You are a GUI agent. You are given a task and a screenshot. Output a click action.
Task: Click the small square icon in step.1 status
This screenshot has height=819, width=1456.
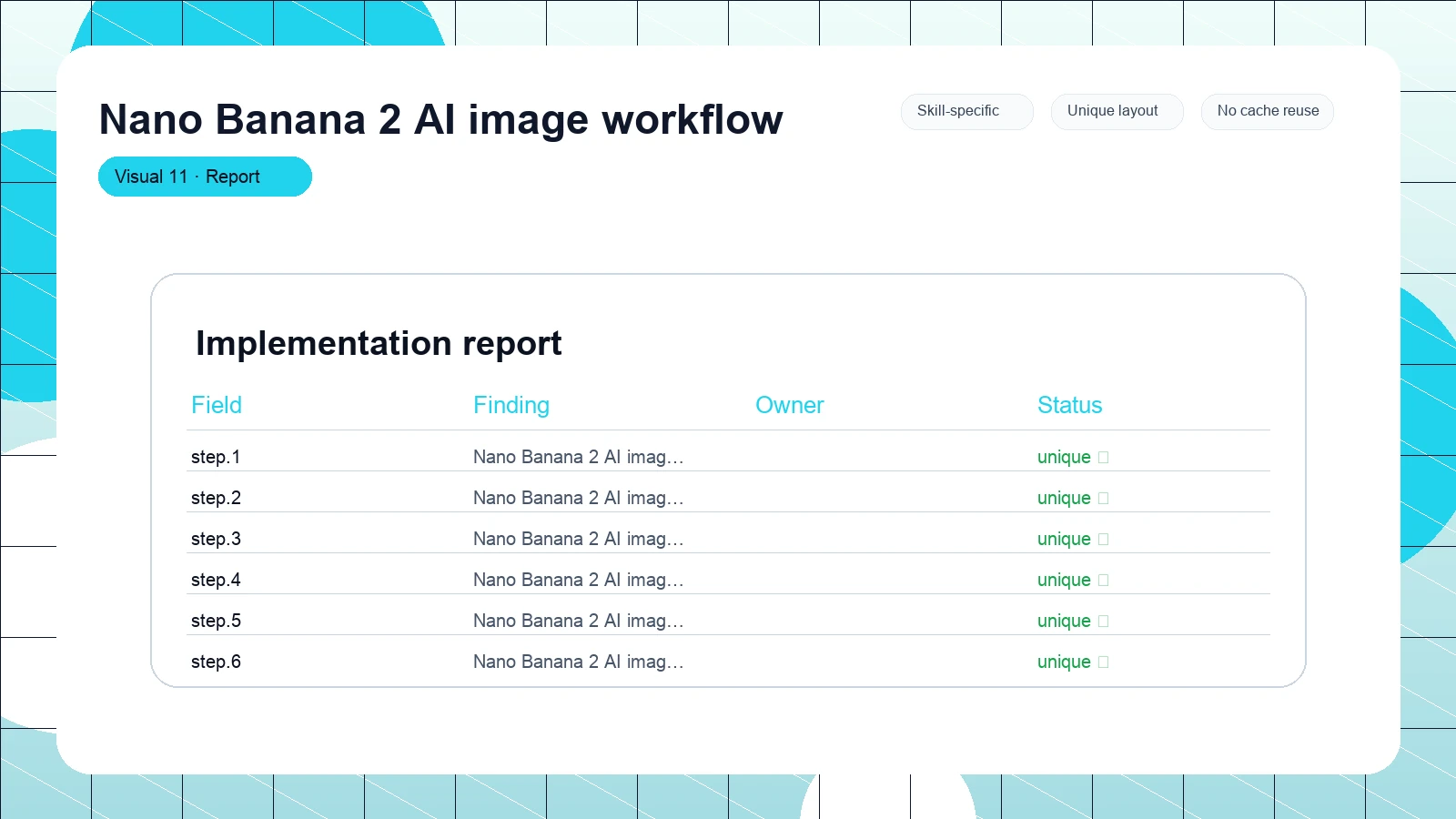coord(1104,458)
